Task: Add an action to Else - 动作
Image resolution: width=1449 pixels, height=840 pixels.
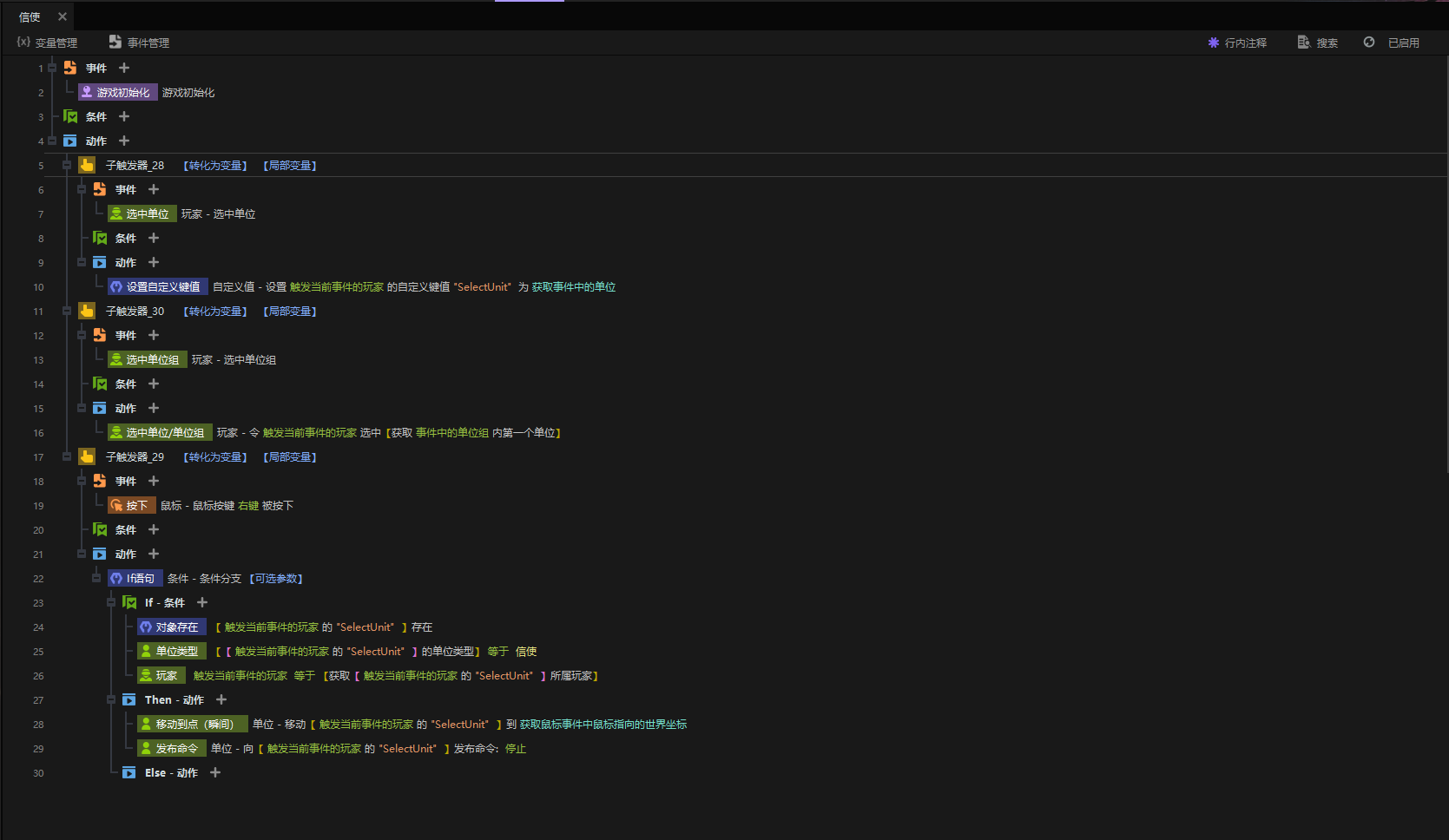Action: [x=215, y=772]
